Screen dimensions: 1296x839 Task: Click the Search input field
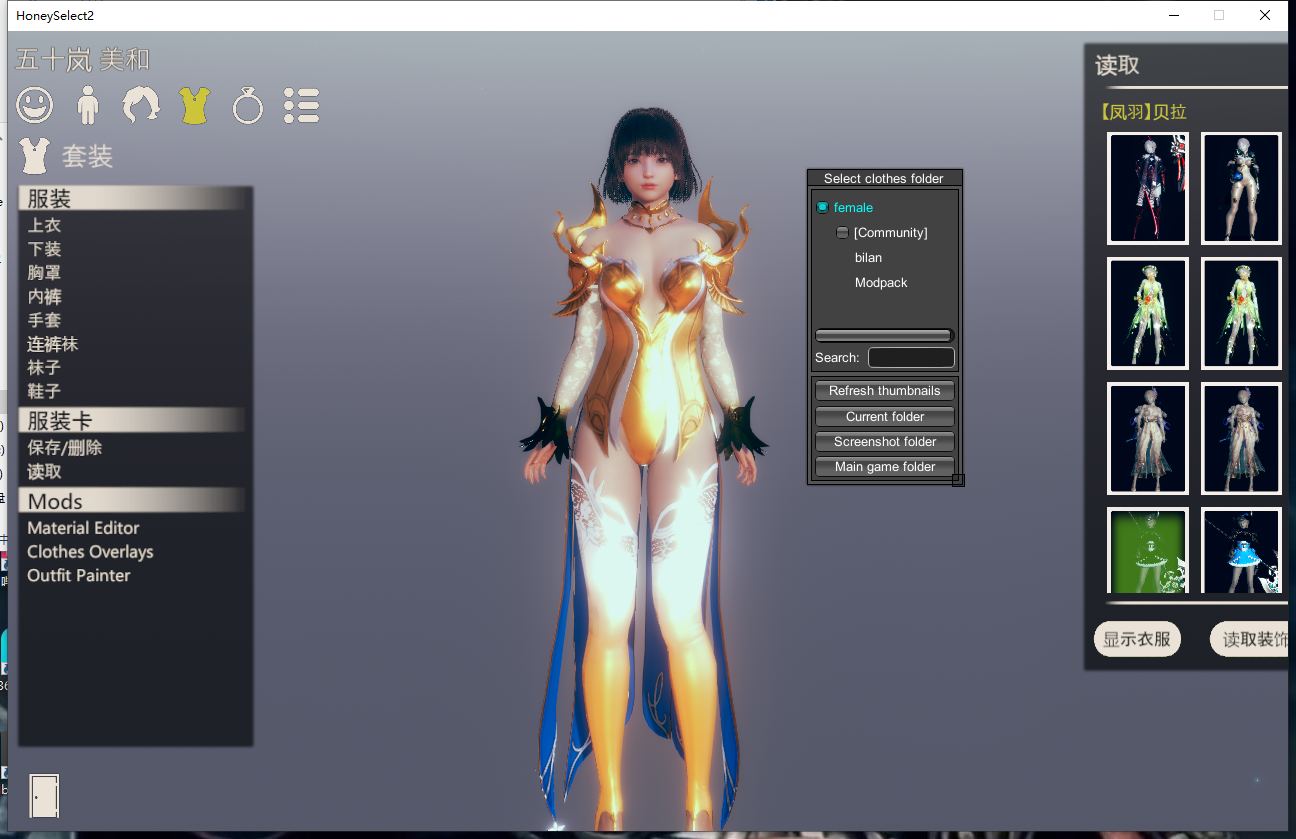click(x=911, y=358)
